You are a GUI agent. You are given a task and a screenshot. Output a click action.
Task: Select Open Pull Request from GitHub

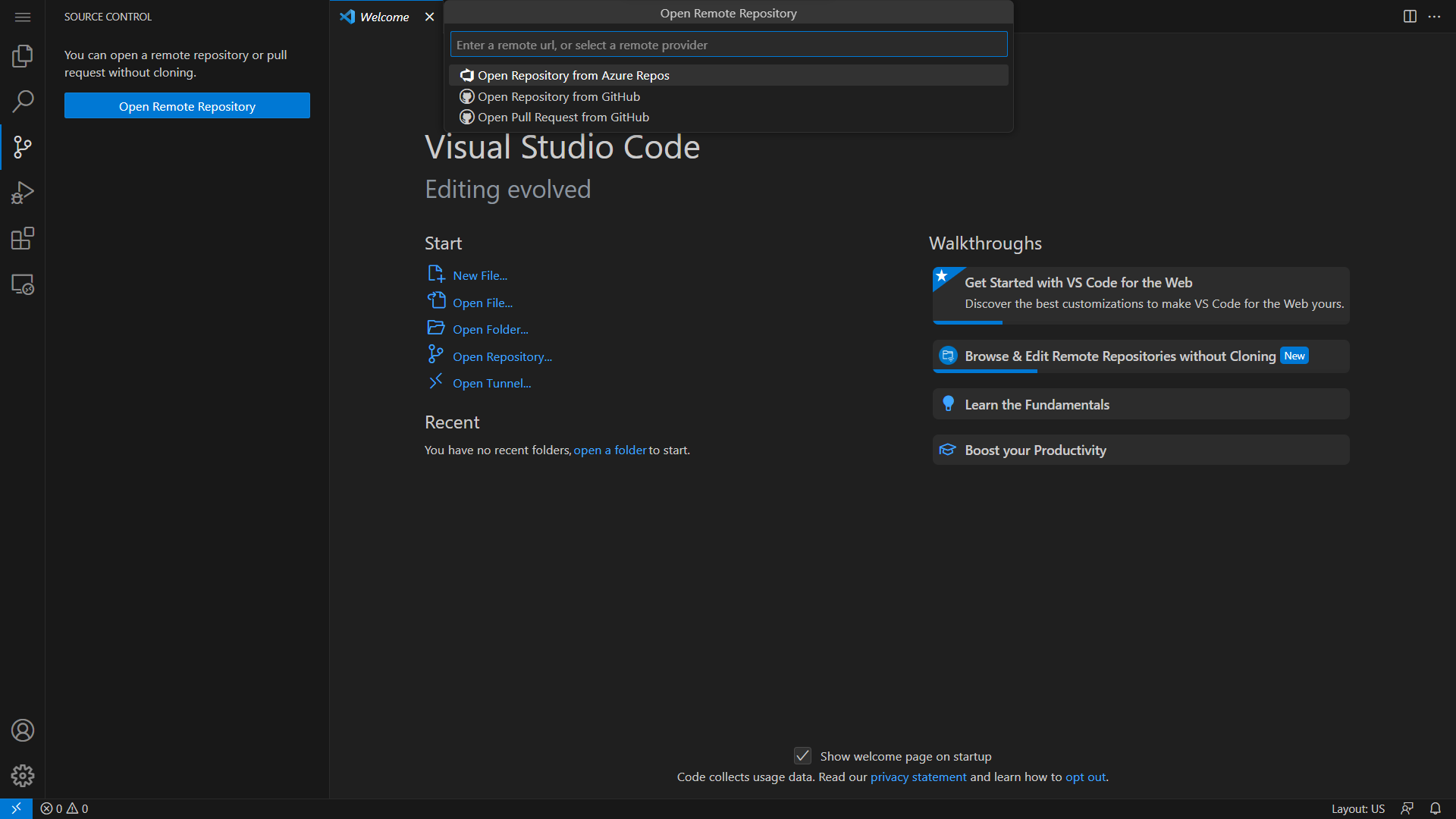coord(563,117)
